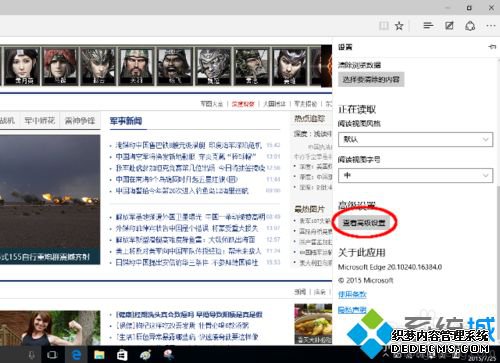Select the 军事新闻 tab heading

pyautogui.click(x=126, y=121)
